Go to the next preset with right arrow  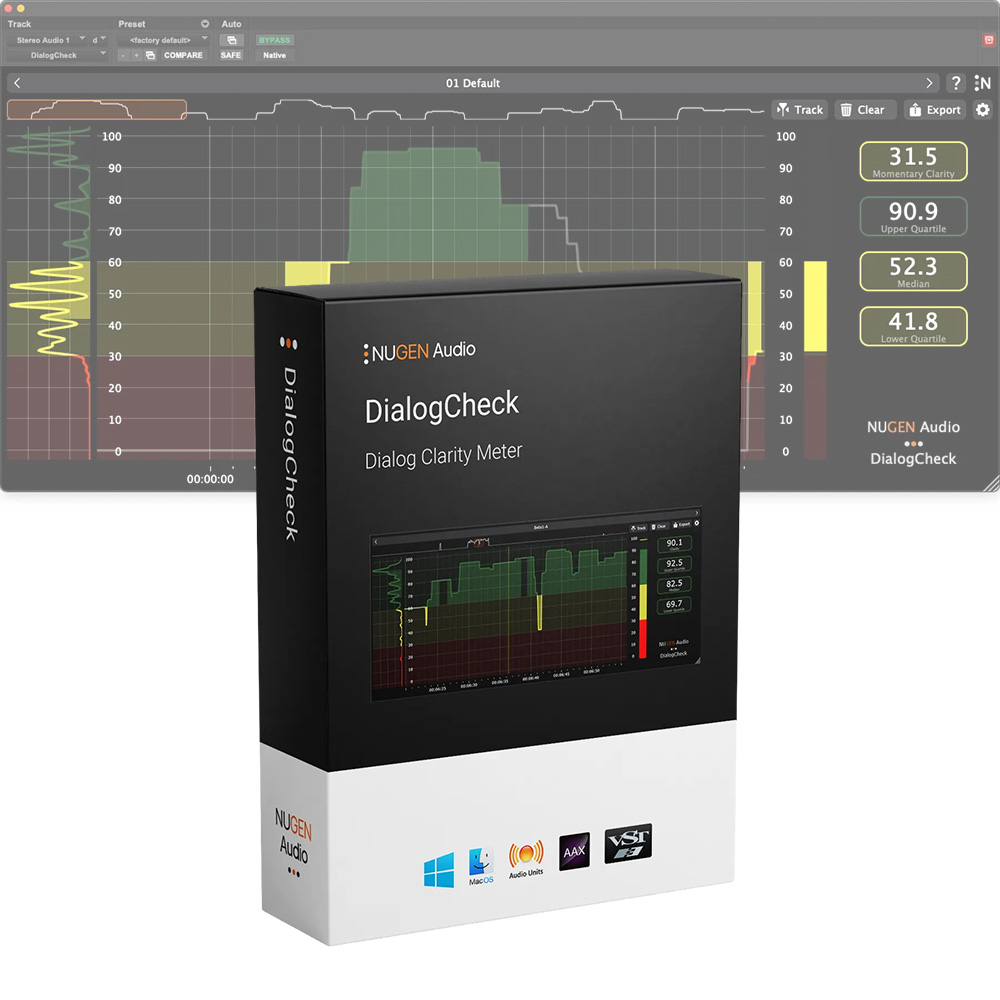pos(929,83)
